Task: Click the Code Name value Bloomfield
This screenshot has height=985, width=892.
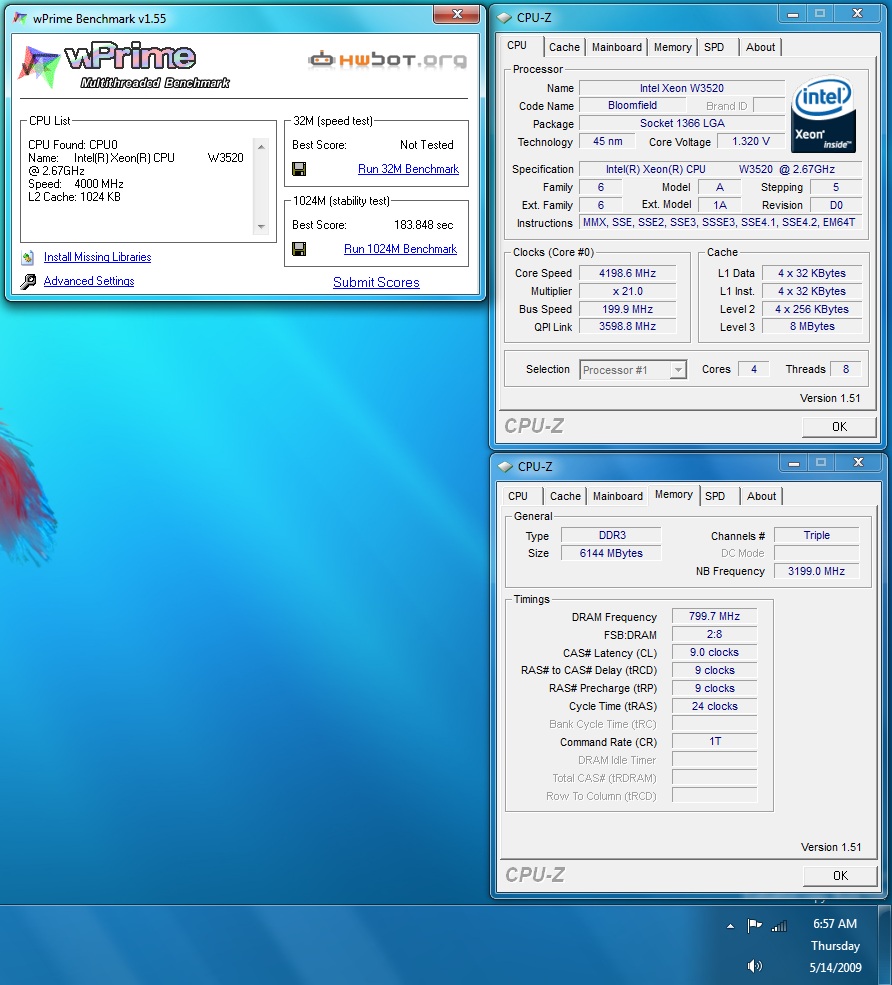Action: pyautogui.click(x=632, y=106)
